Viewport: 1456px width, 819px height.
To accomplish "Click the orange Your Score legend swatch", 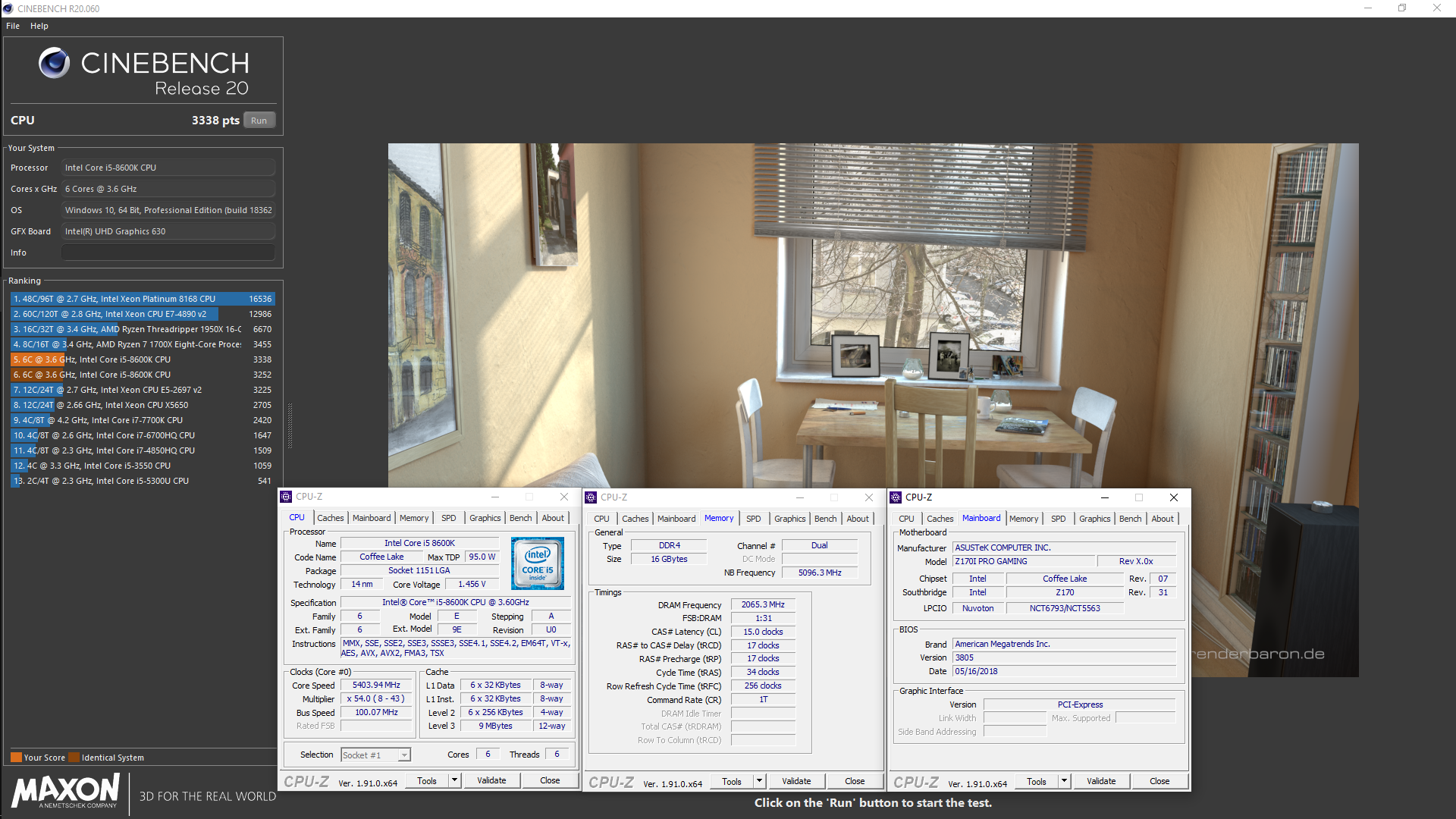I will click(x=16, y=758).
